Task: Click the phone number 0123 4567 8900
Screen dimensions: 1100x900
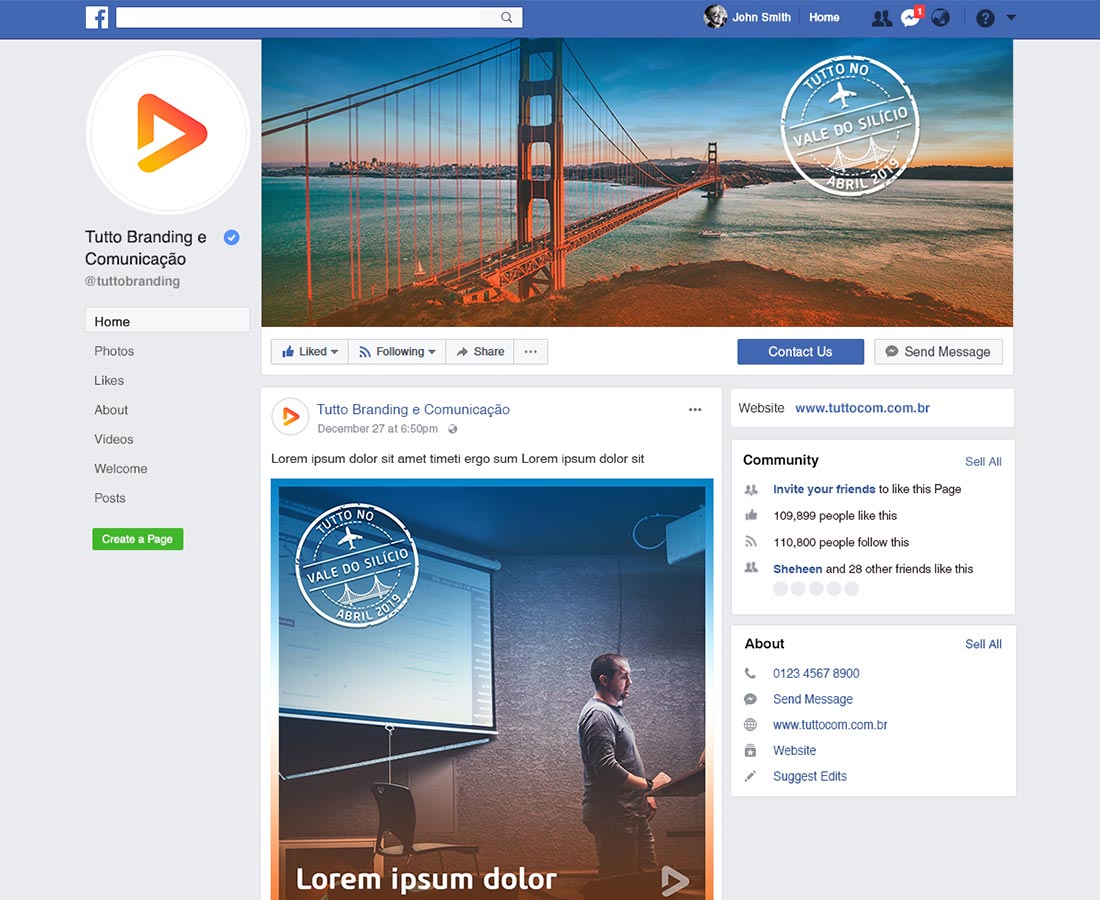Action: point(816,673)
